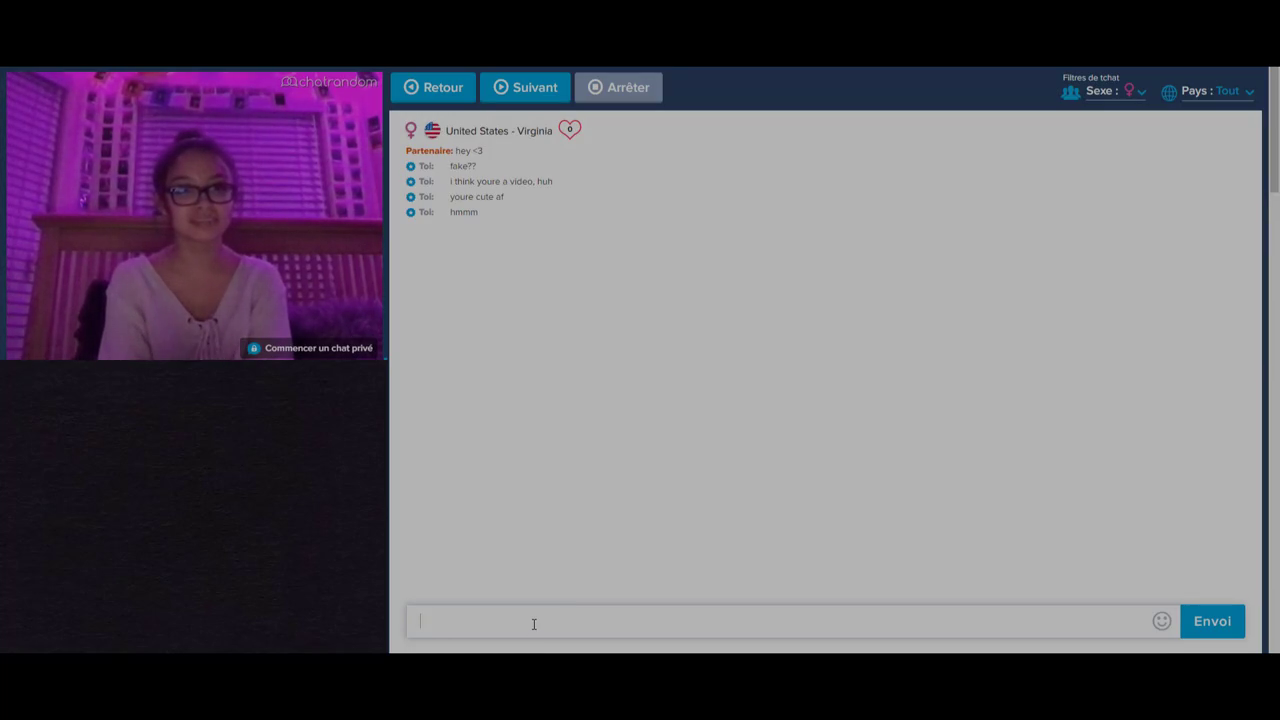Click the female gender symbol next to US flag
This screenshot has width=1280, height=720.
coord(411,131)
